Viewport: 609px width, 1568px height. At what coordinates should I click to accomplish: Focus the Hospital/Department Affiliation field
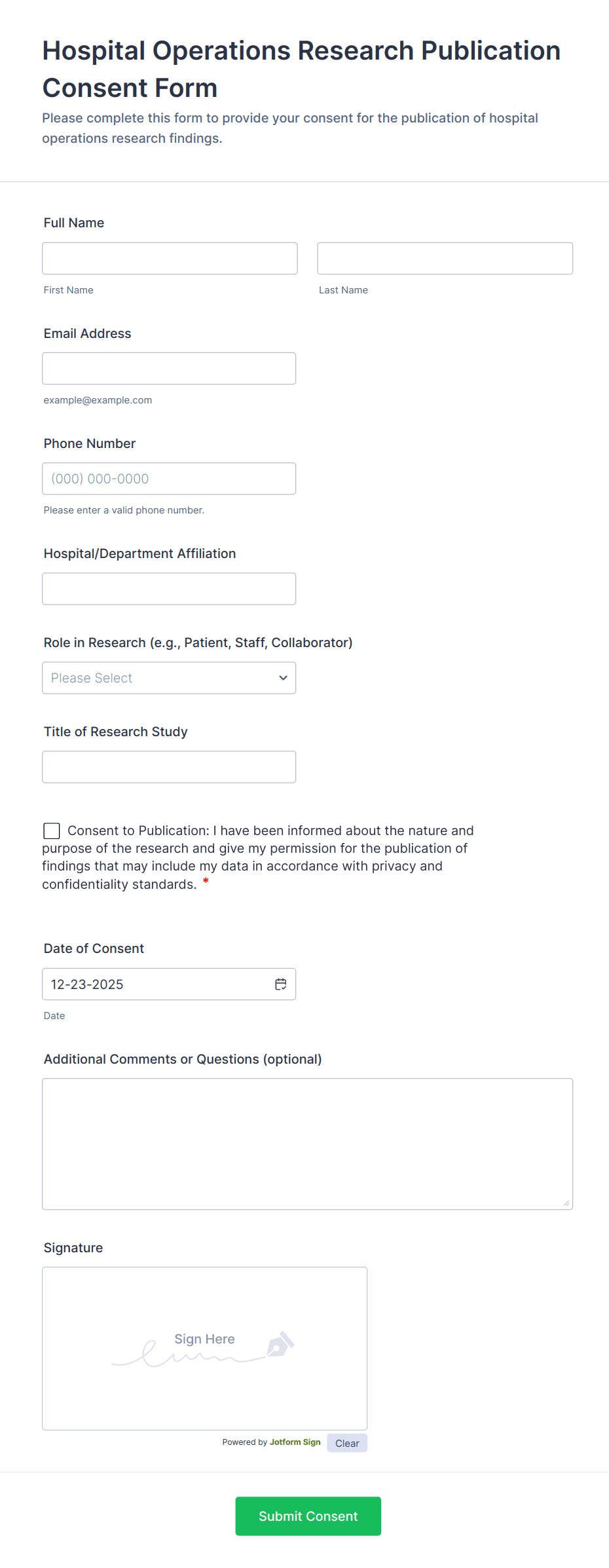pos(169,588)
